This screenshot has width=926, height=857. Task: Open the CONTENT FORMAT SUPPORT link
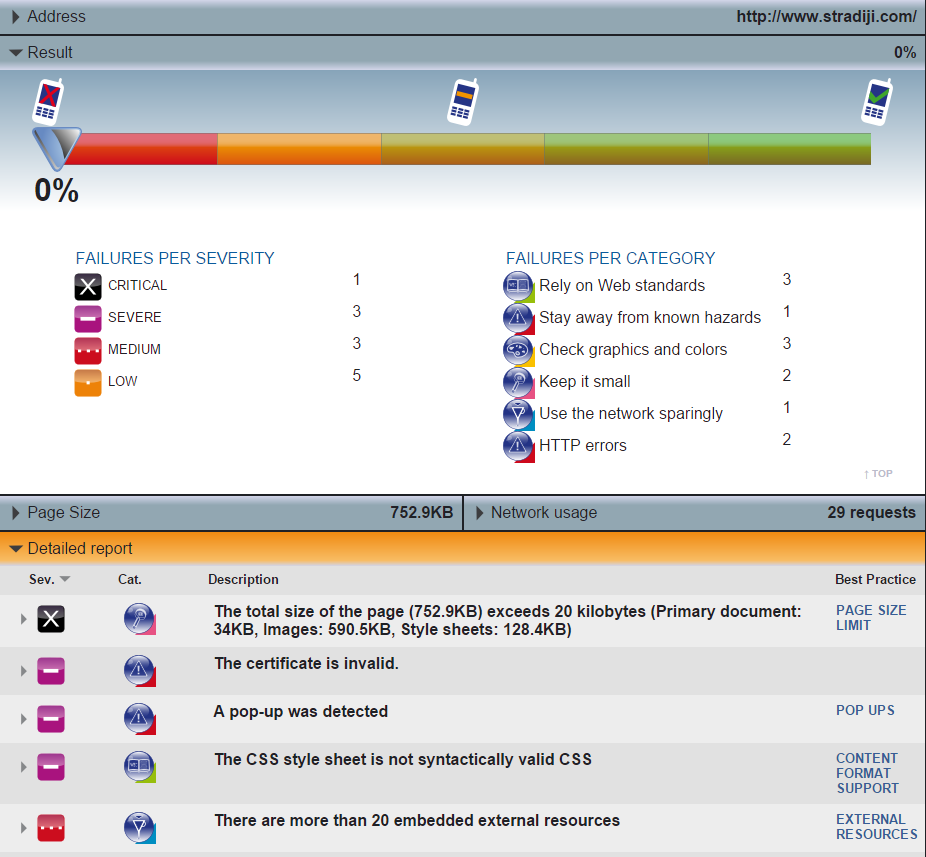click(x=867, y=773)
